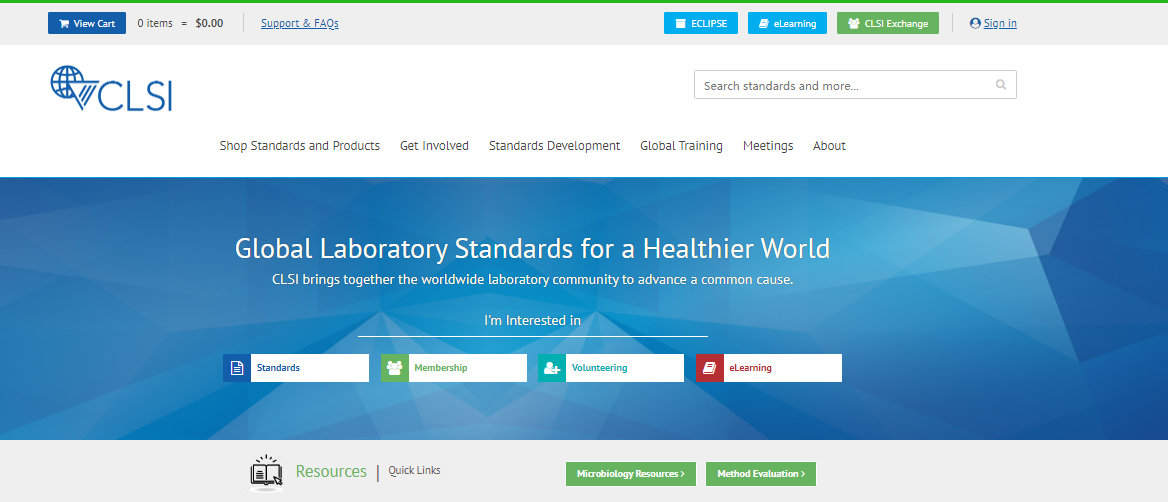The width and height of the screenshot is (1168, 502).
Task: Click the green Resources heading
Action: [331, 471]
